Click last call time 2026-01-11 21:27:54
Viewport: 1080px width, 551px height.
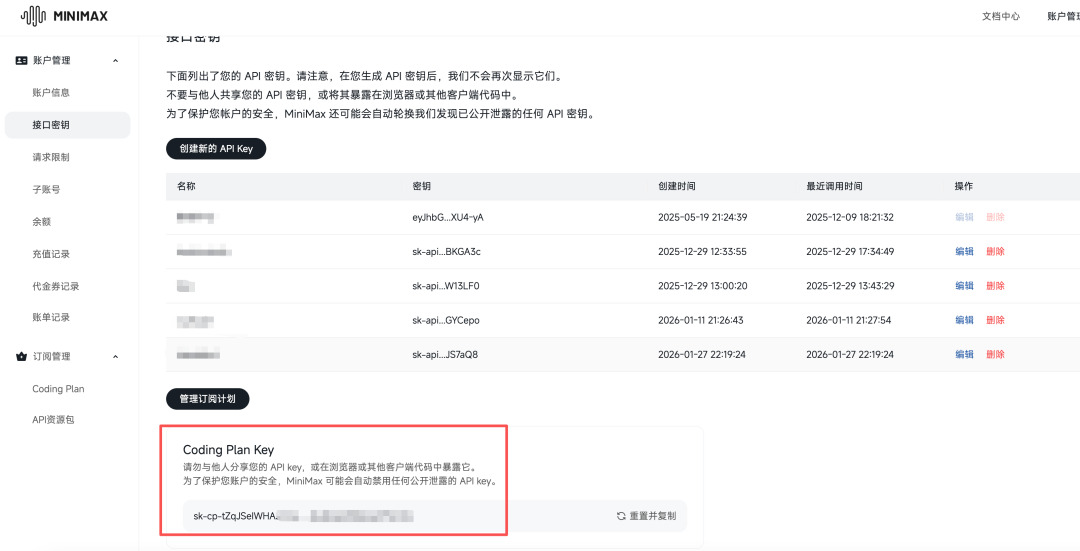point(849,320)
